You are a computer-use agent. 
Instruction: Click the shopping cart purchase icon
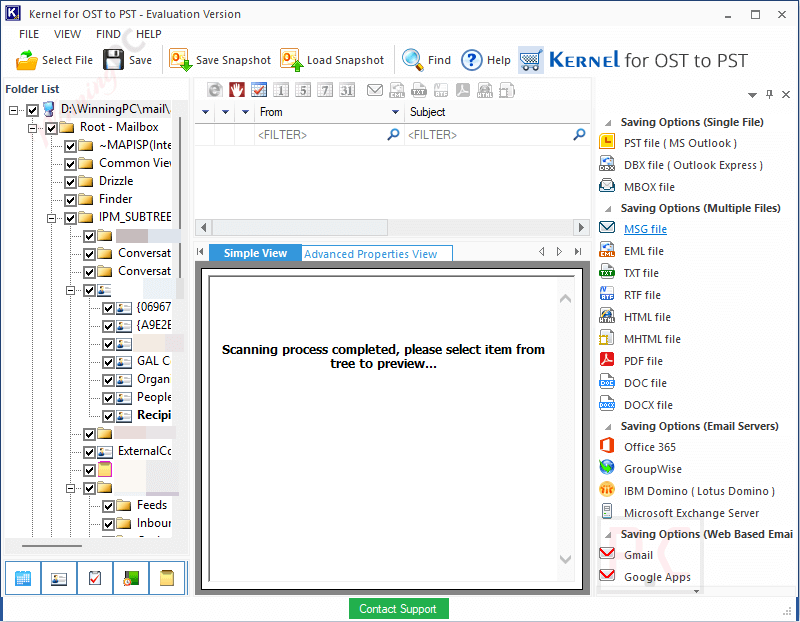coord(531,60)
